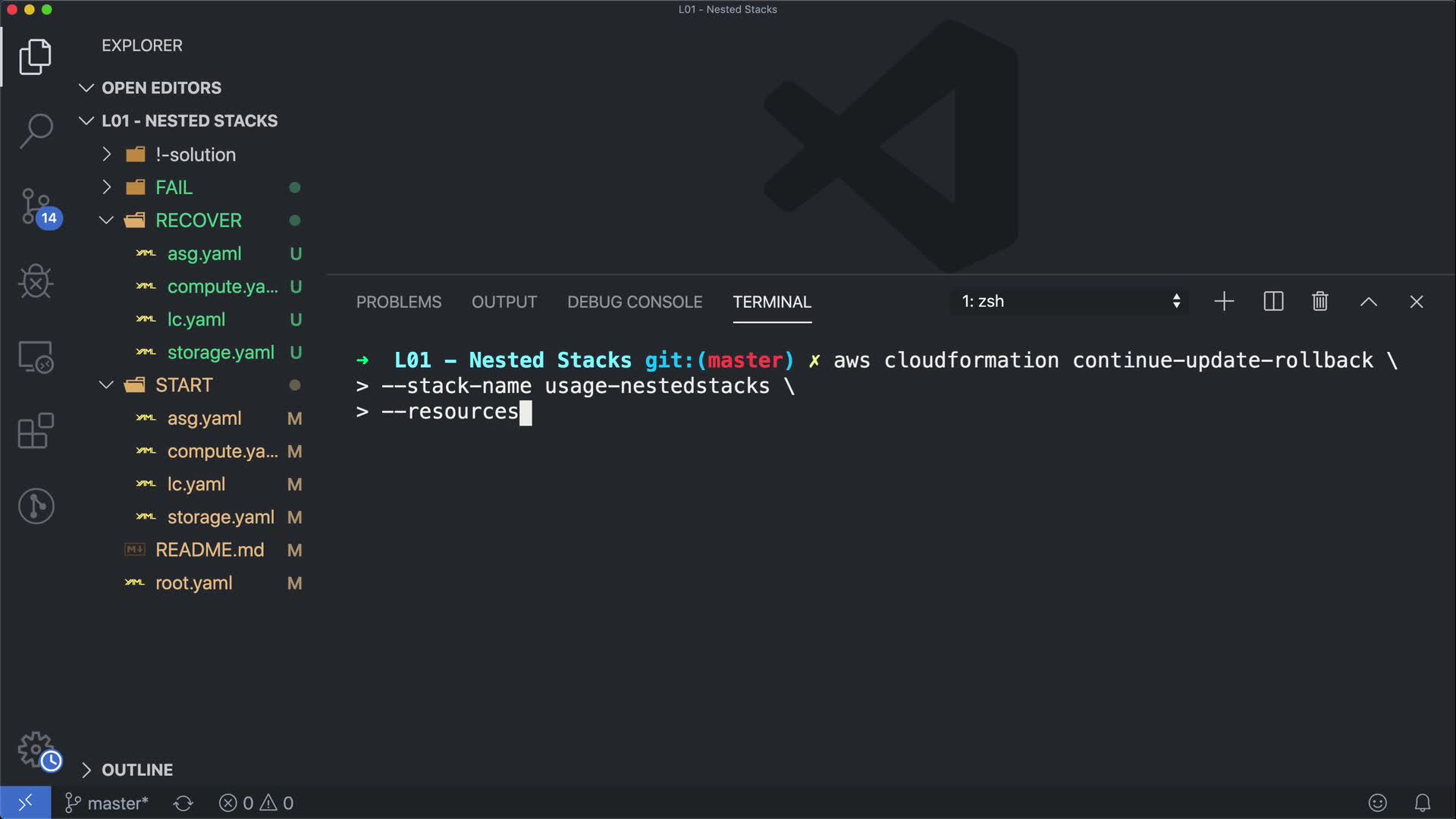Create a new terminal with plus icon
This screenshot has width=1456, height=819.
(x=1224, y=302)
